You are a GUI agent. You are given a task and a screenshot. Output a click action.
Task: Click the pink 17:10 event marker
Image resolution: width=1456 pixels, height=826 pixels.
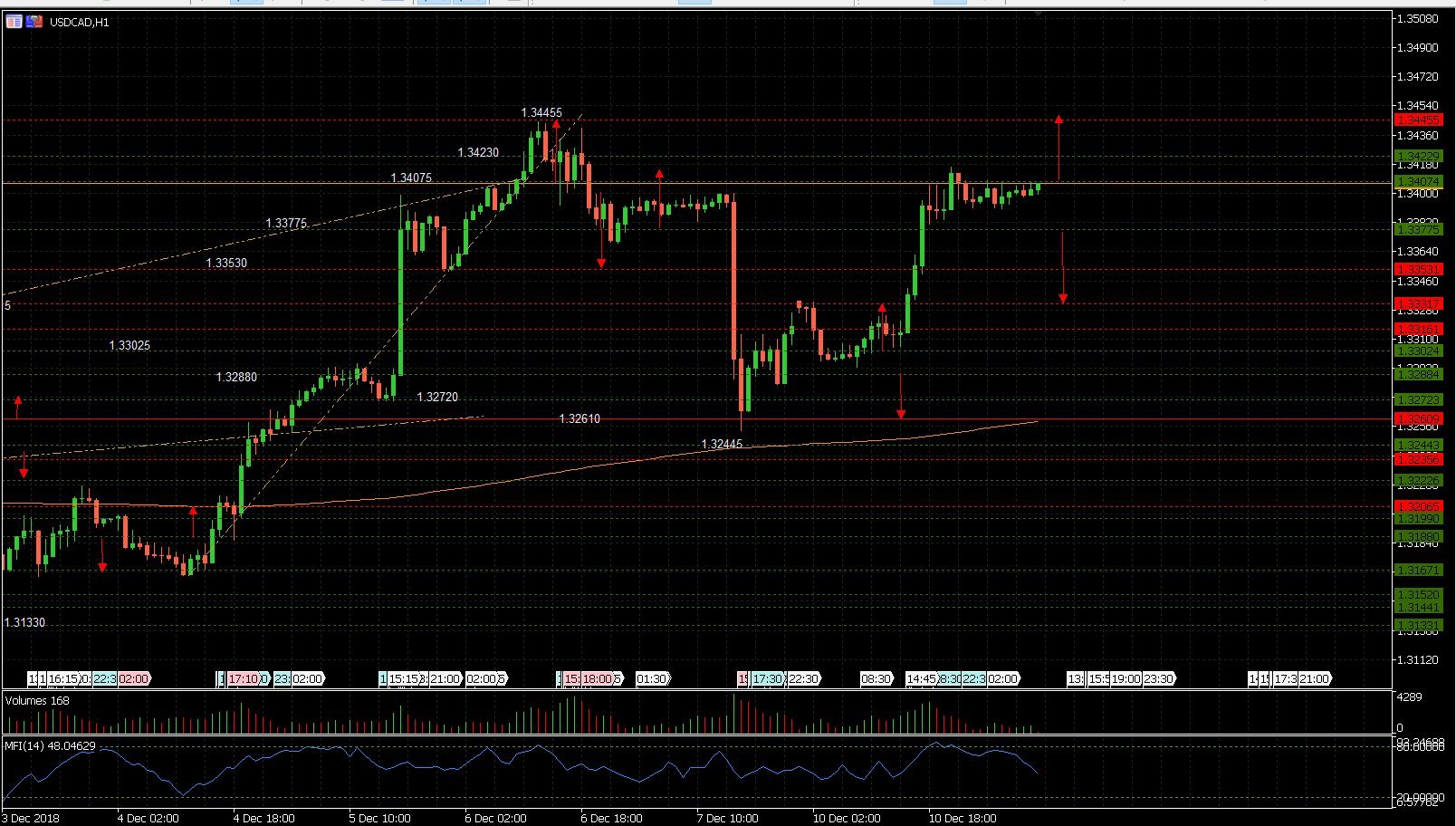point(244,678)
